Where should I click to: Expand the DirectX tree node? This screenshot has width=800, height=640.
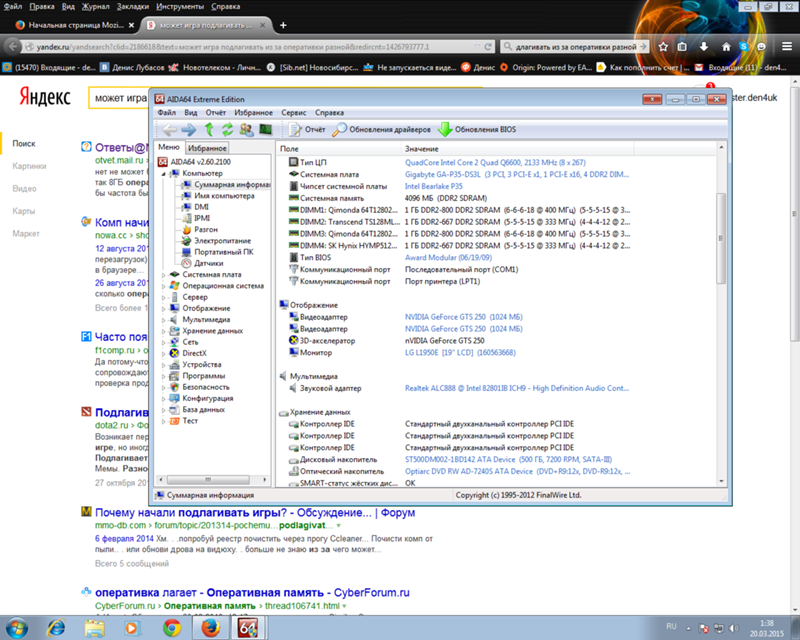pos(165,353)
